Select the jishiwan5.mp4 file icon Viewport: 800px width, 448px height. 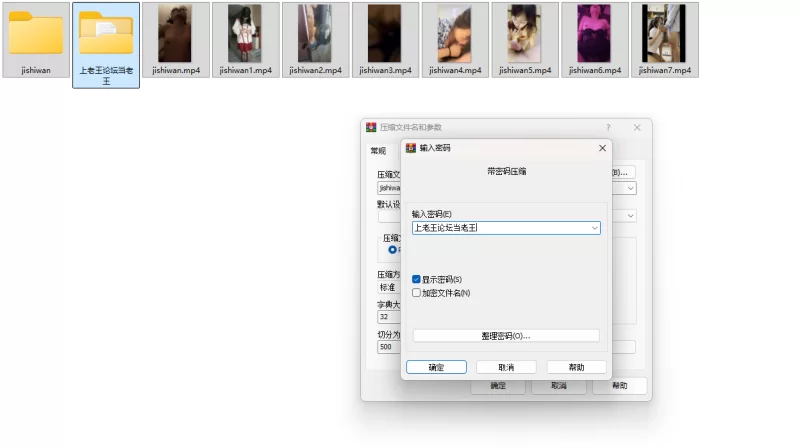click(525, 33)
